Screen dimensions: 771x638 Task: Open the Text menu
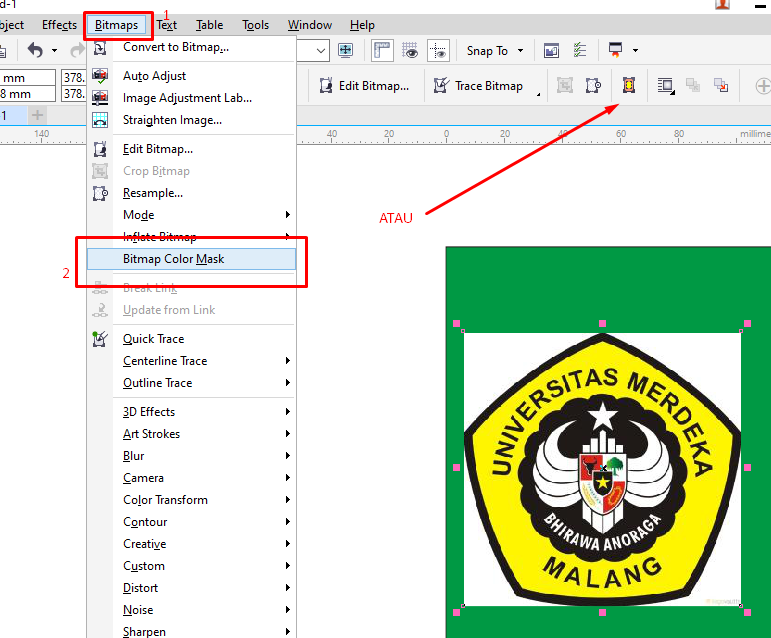167,25
